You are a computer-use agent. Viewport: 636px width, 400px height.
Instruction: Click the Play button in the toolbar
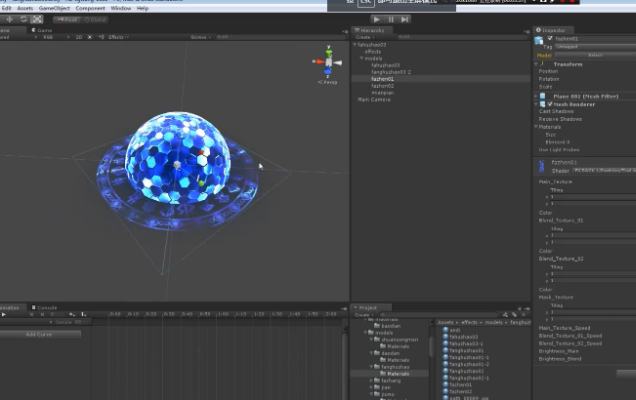coord(376,19)
